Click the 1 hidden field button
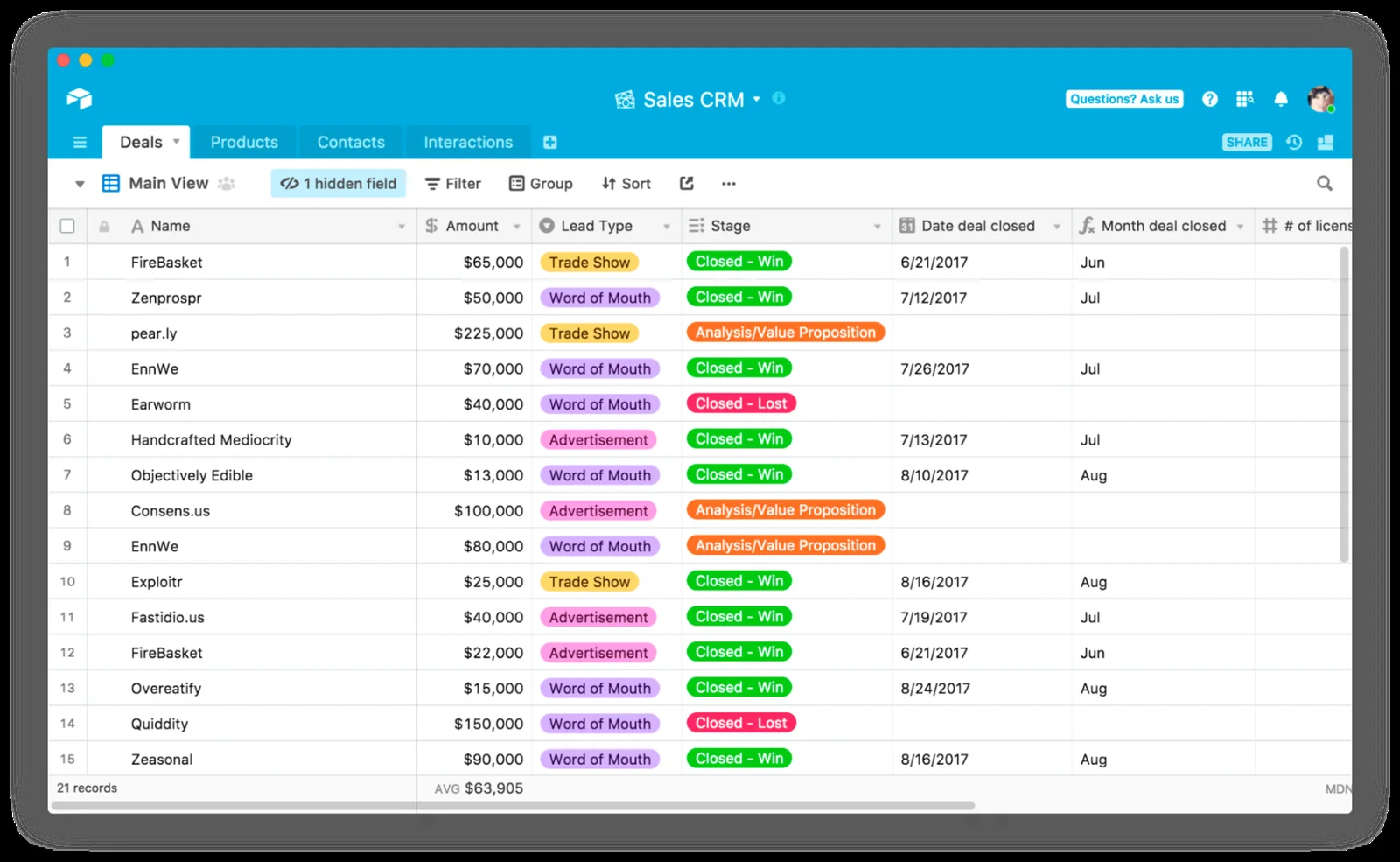This screenshot has width=1400, height=862. coord(339,183)
